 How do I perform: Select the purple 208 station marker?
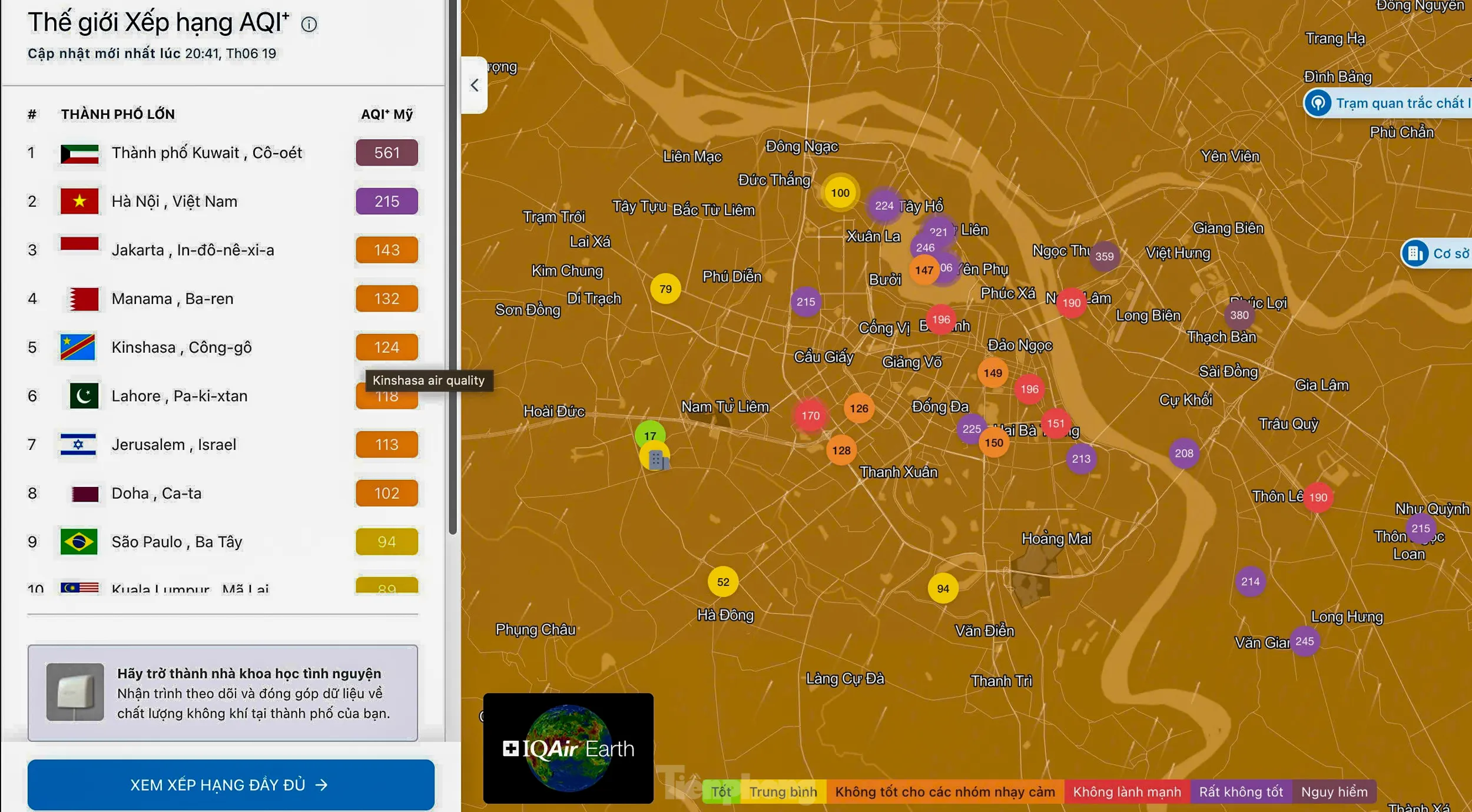click(1184, 453)
